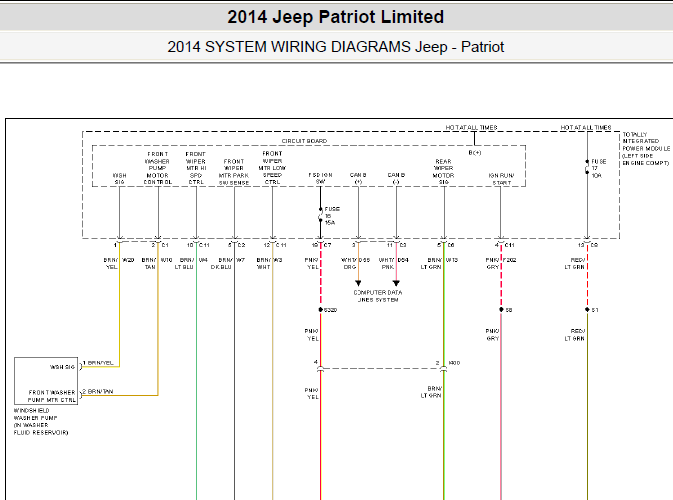Click the 'WSH SIG' pin in the washer pump box
This screenshot has width=673, height=500.
pyautogui.click(x=63, y=367)
